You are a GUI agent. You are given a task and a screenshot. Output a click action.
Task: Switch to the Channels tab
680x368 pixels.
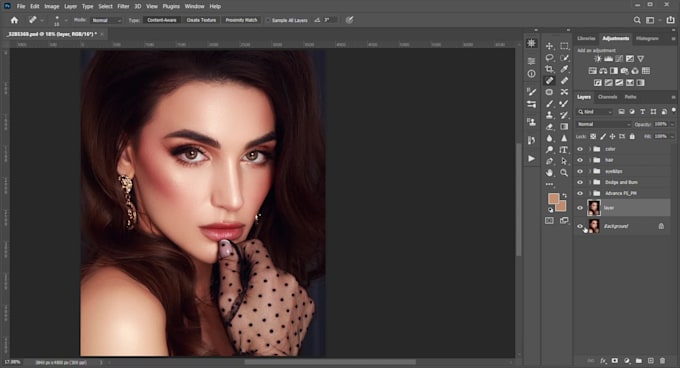pyautogui.click(x=607, y=97)
